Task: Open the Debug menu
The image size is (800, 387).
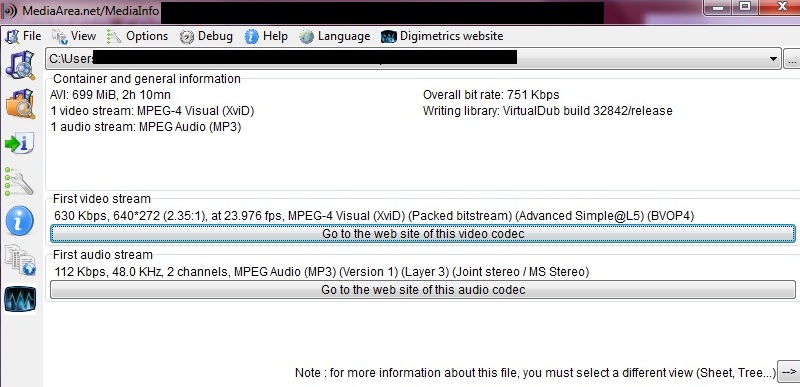Action: coord(207,36)
